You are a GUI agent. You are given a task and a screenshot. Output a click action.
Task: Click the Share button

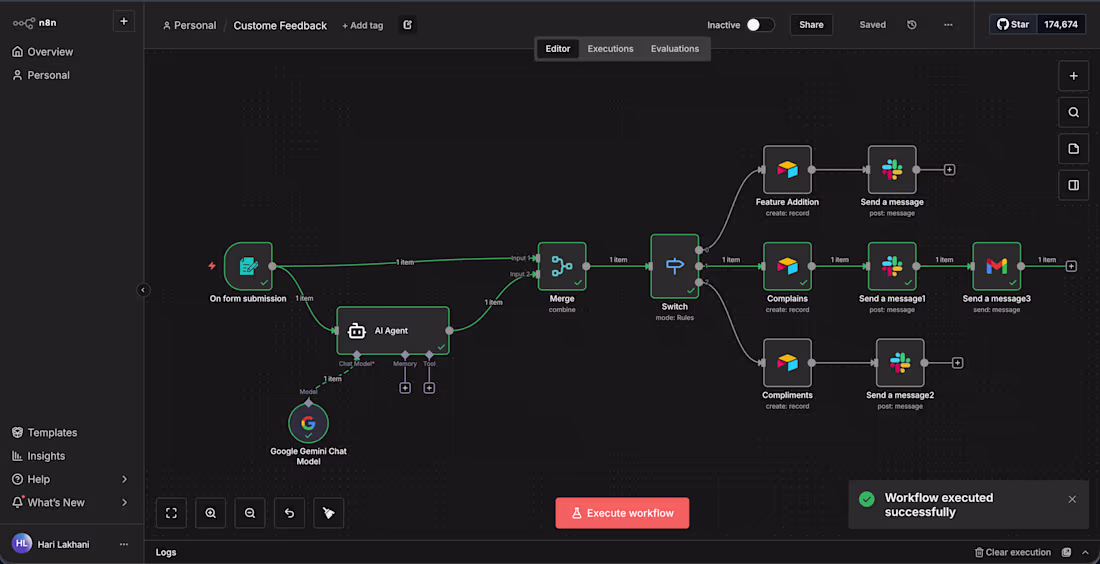tap(811, 25)
